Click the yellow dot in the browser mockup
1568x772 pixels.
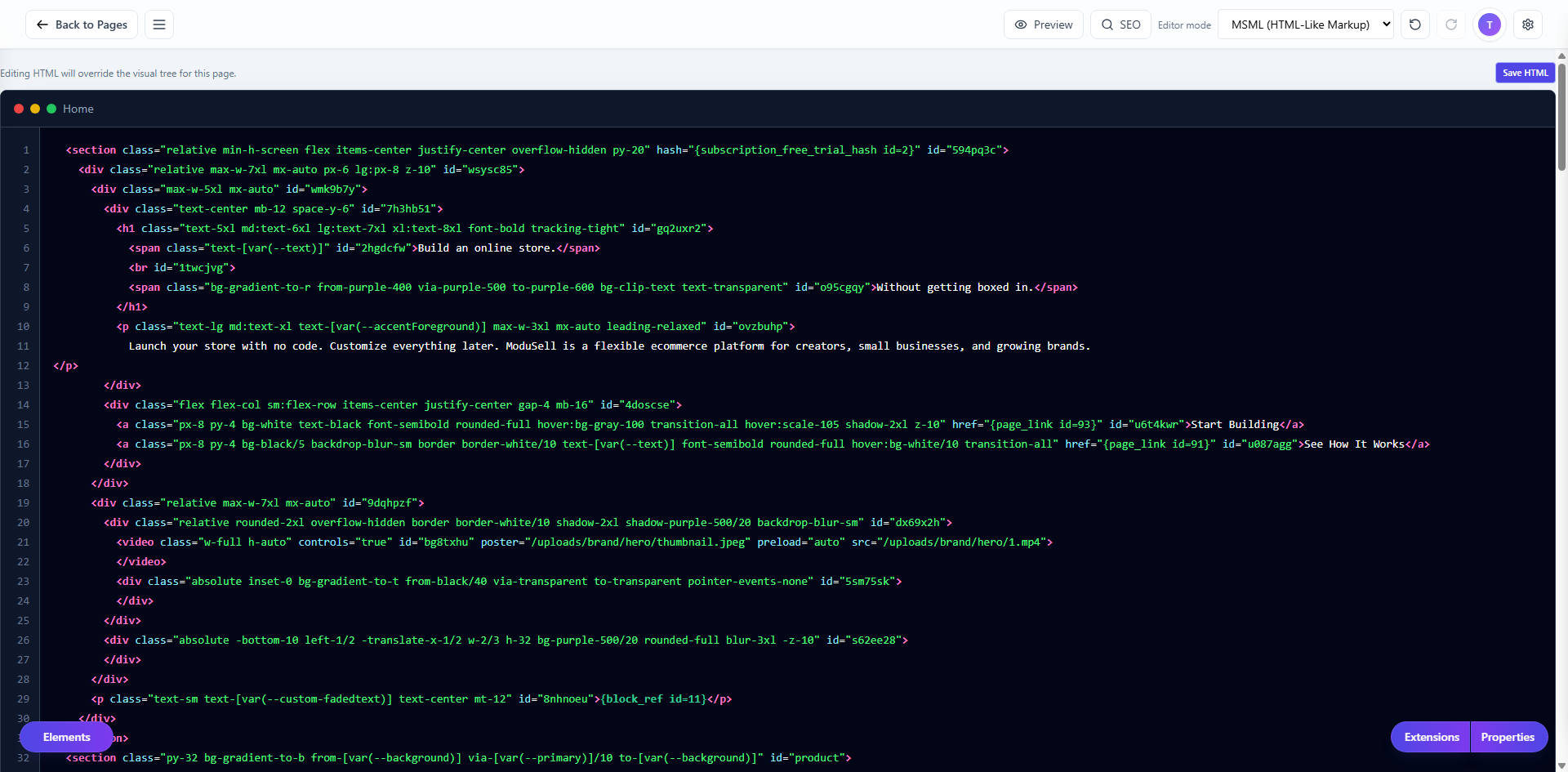point(34,108)
